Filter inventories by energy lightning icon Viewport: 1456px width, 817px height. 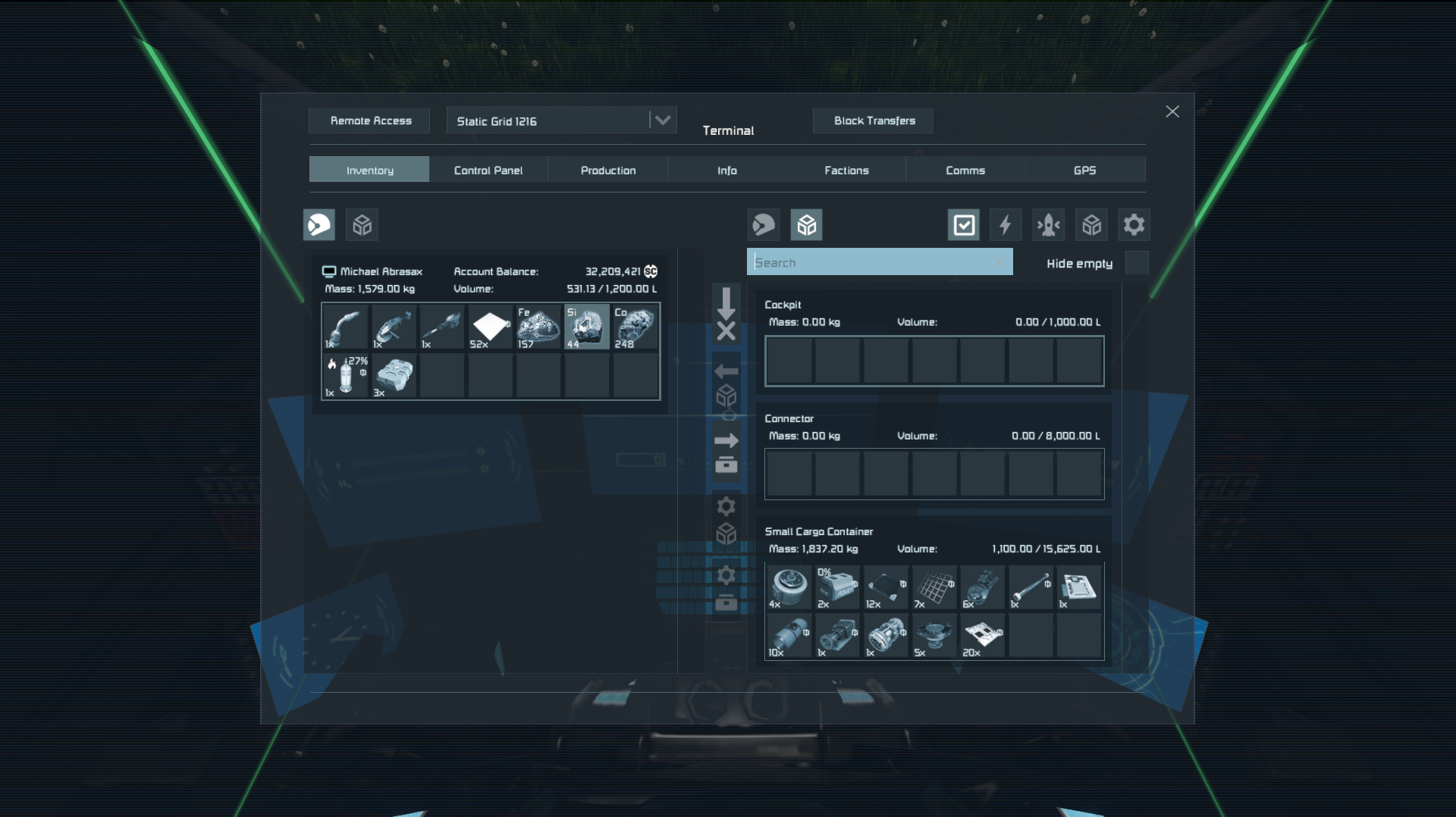coord(1006,225)
